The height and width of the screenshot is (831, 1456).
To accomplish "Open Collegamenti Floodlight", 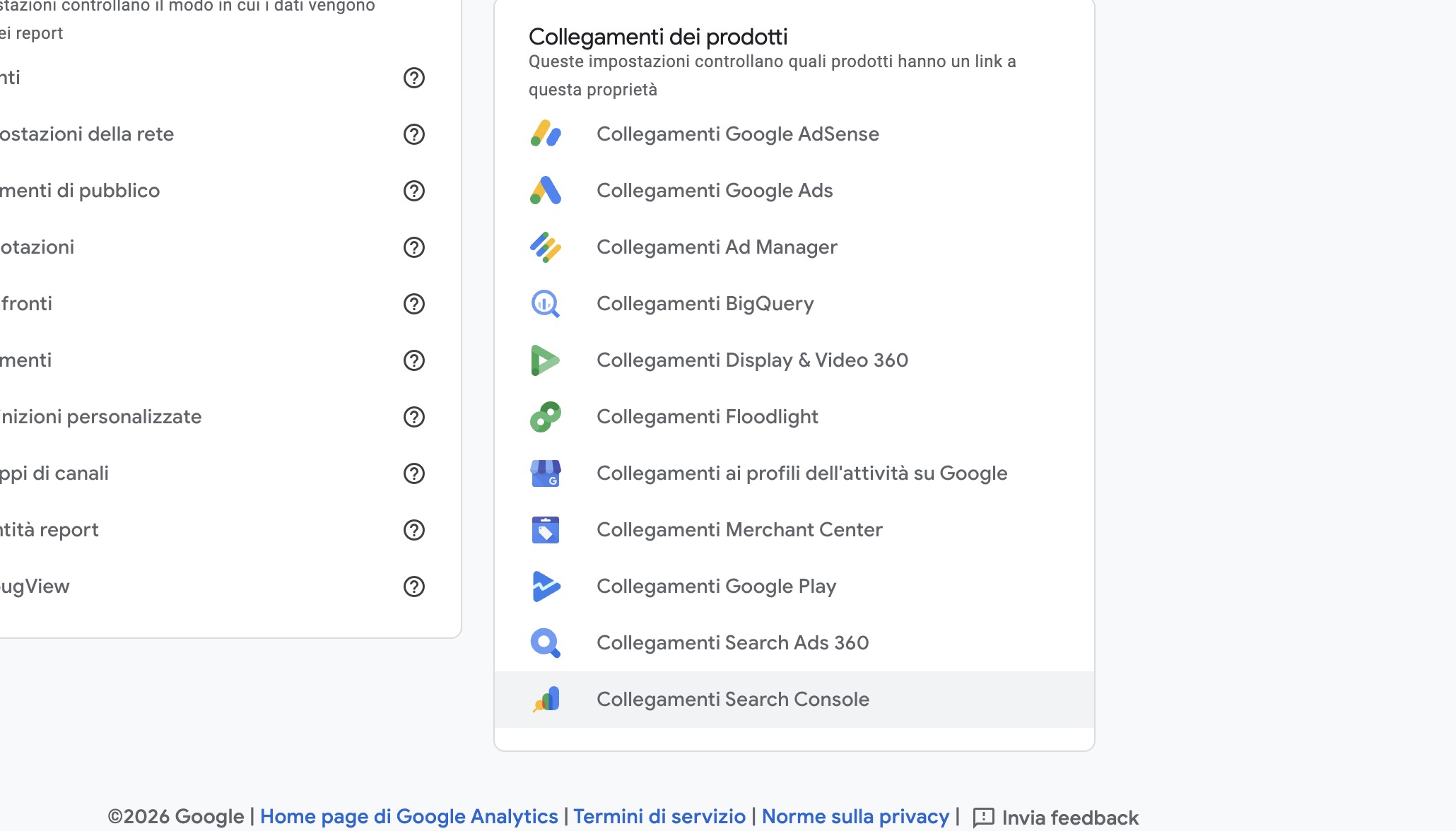I will [794, 417].
